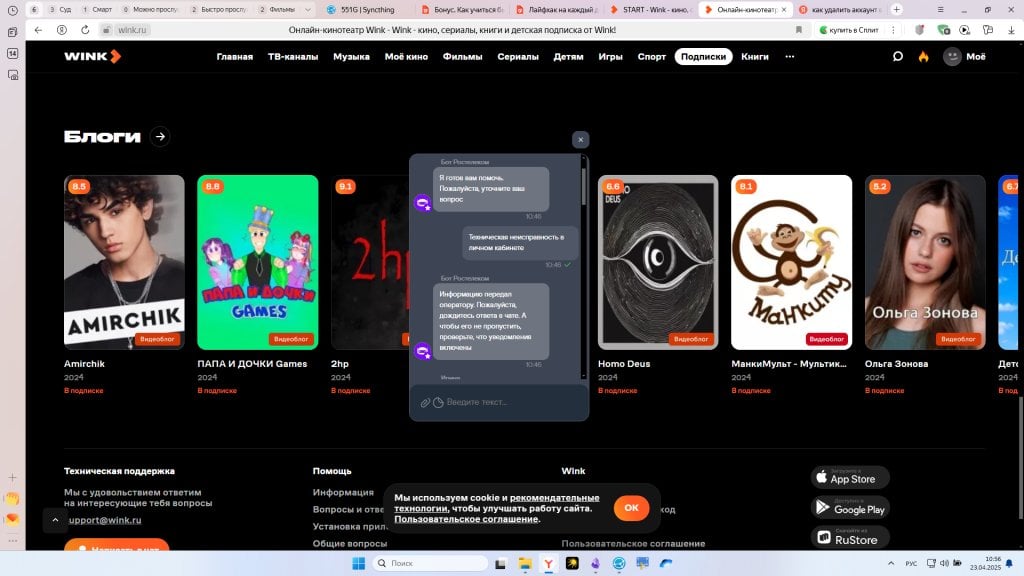Expand the more menu ellipsis in navigation
Image resolution: width=1024 pixels, height=576 pixels.
pyautogui.click(x=790, y=57)
